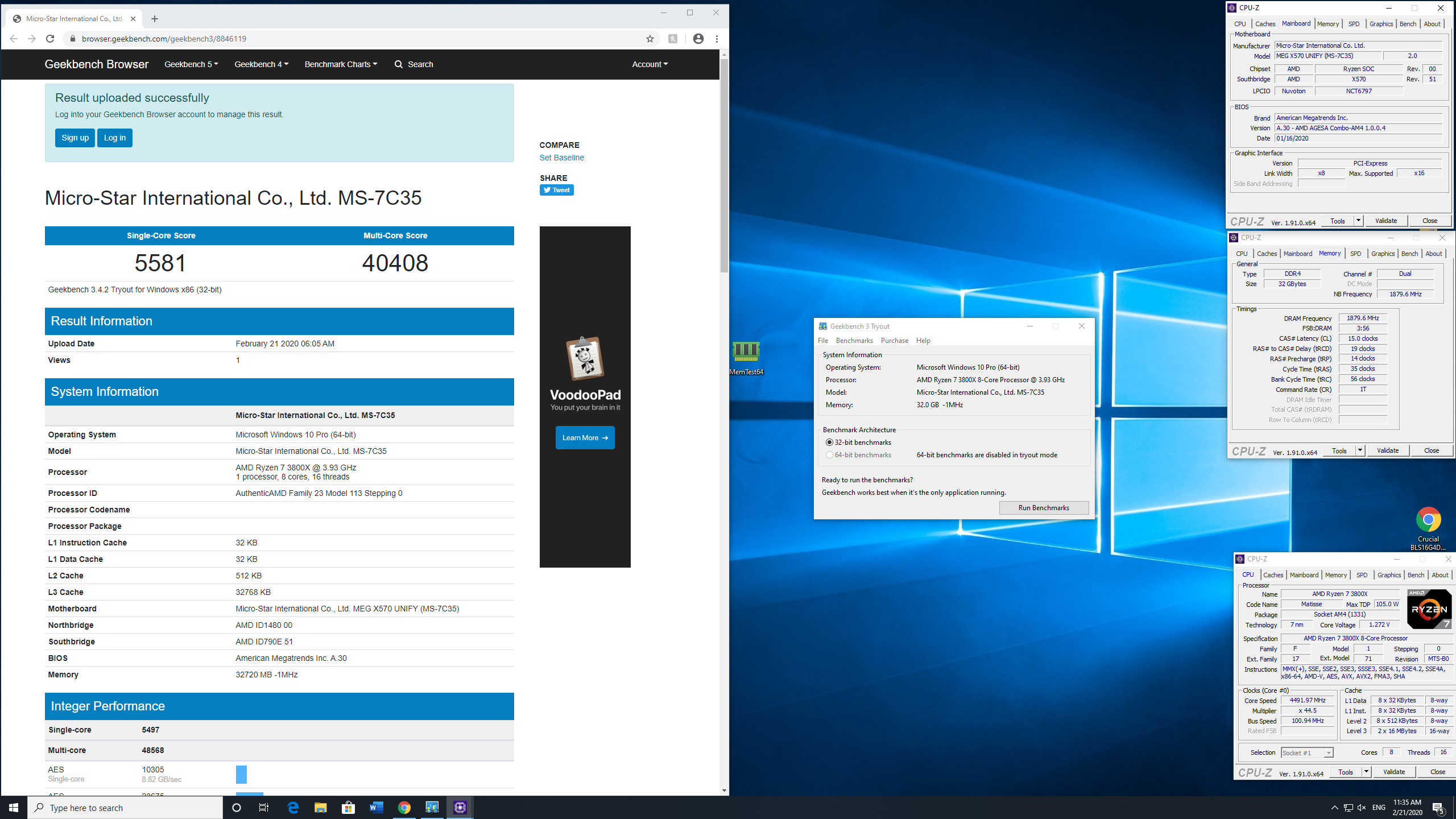Open the Chrome extension icon in toolbar
Screen dimensions: 1456x819
pyautogui.click(x=673, y=39)
